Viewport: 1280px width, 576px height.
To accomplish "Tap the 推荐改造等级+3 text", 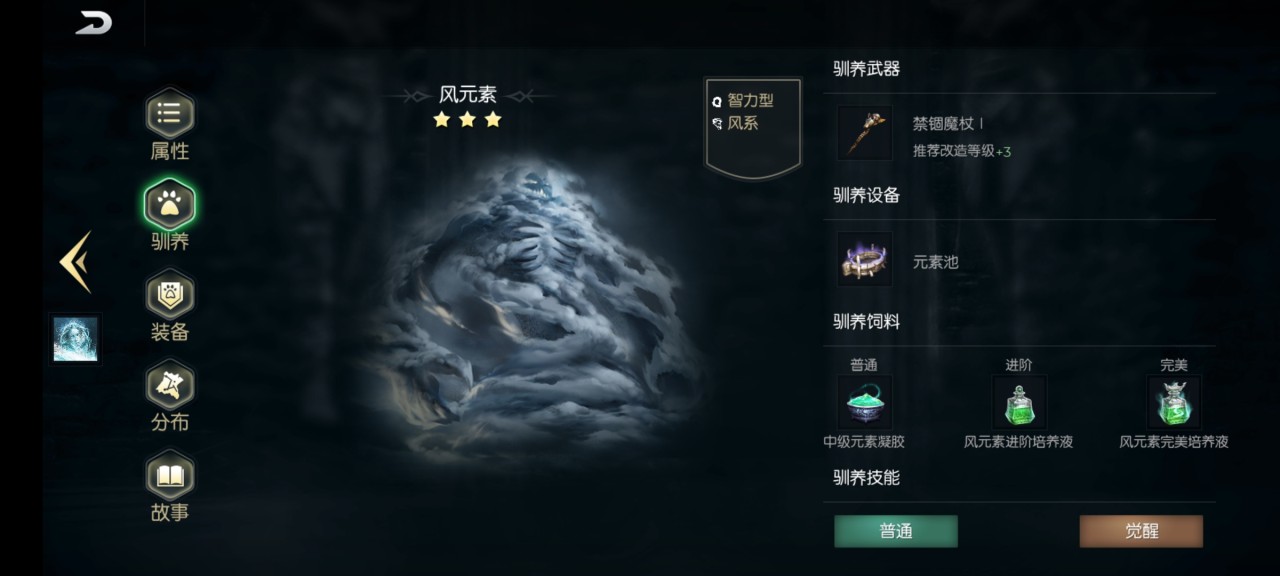I will coord(962,151).
